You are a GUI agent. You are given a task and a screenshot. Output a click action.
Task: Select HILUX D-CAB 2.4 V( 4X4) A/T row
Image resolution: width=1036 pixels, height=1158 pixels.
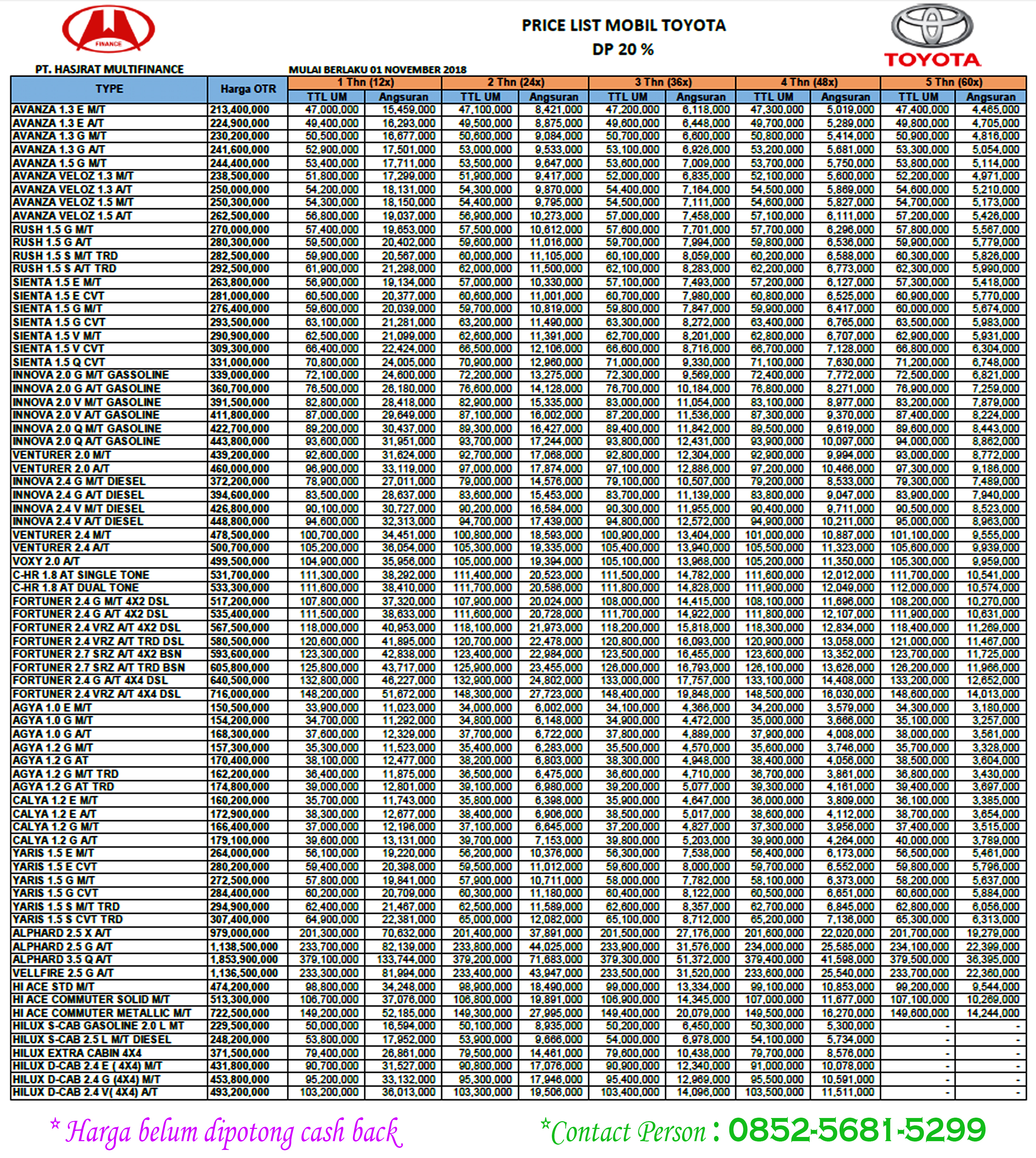pyautogui.click(x=518, y=1092)
